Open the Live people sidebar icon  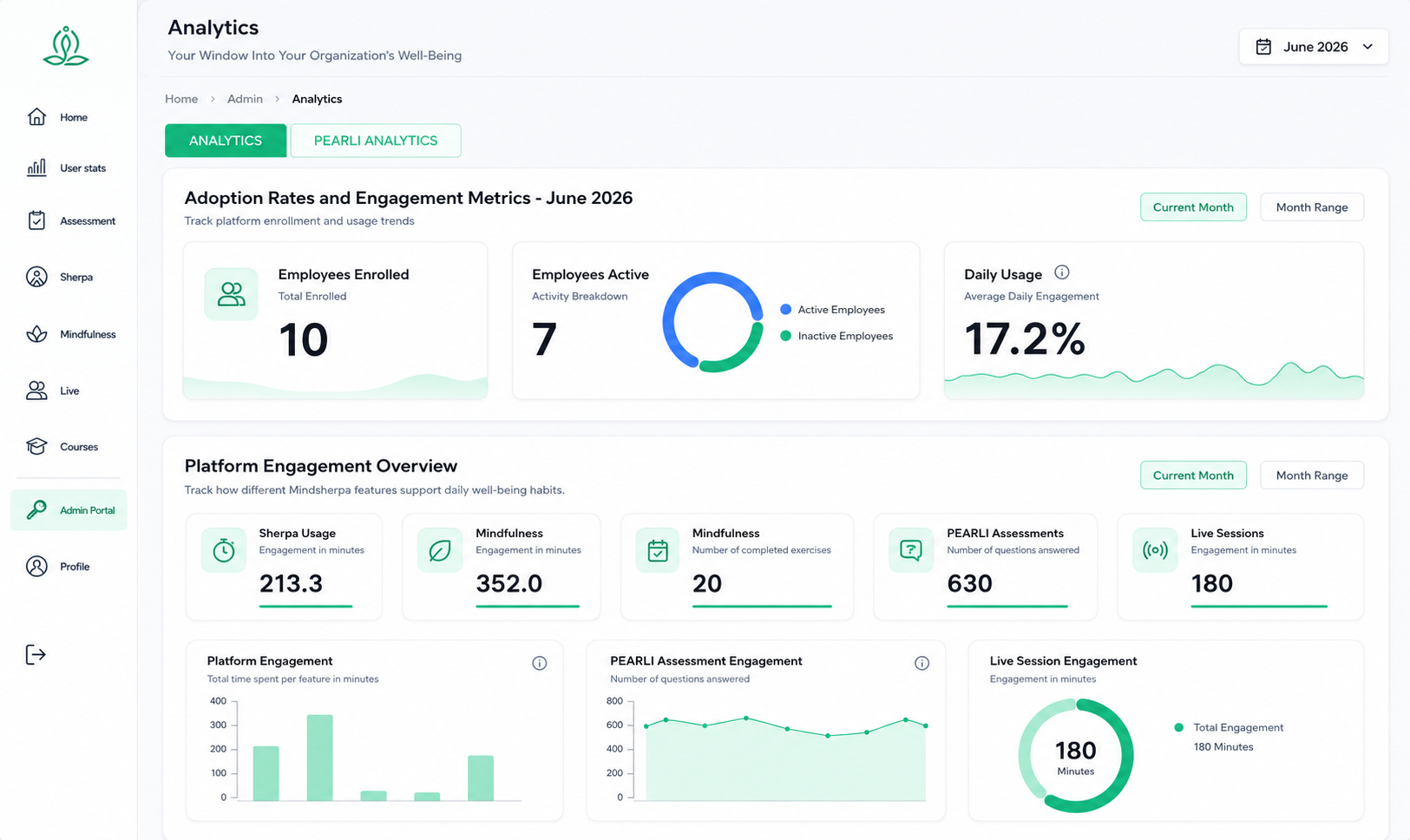tap(36, 390)
